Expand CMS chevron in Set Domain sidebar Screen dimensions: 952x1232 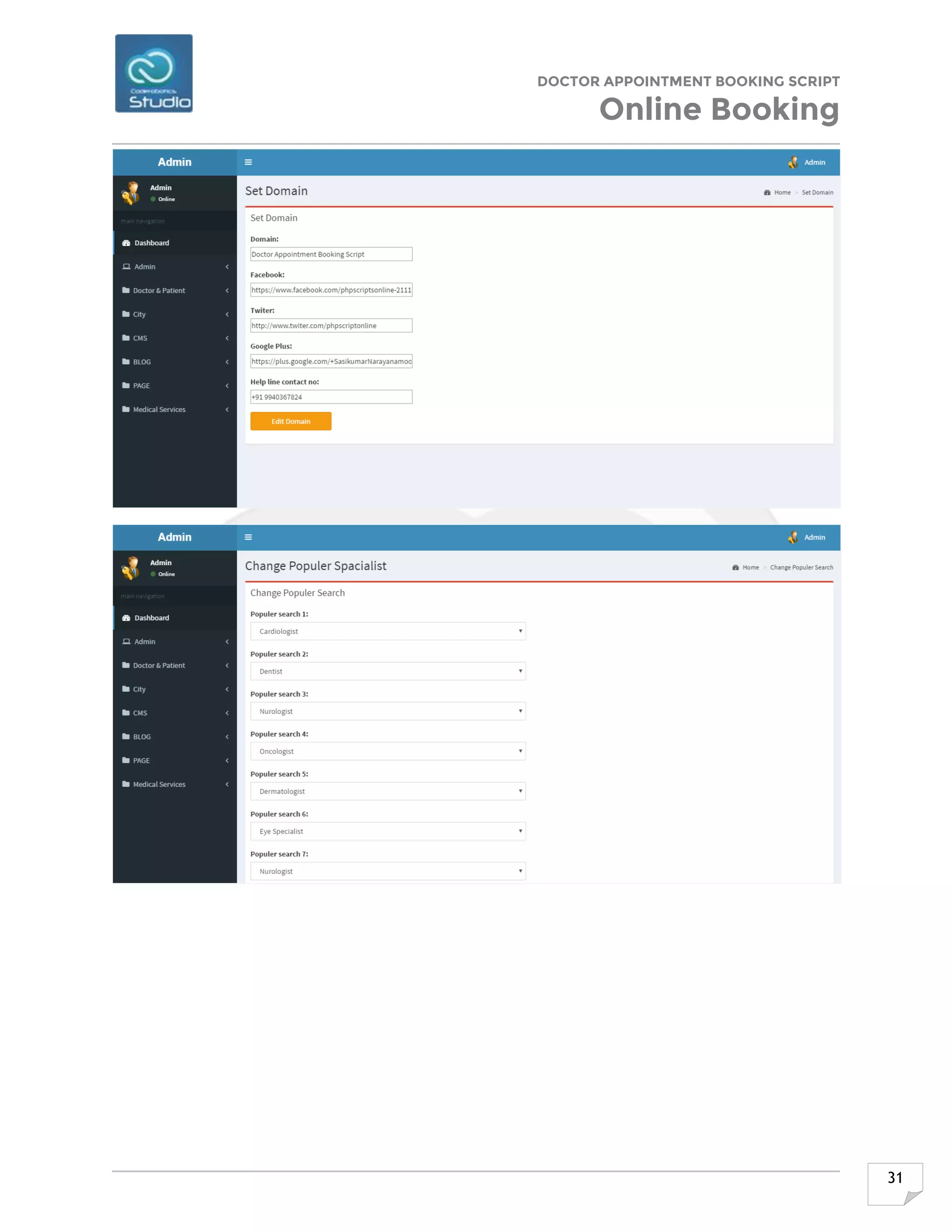click(227, 338)
